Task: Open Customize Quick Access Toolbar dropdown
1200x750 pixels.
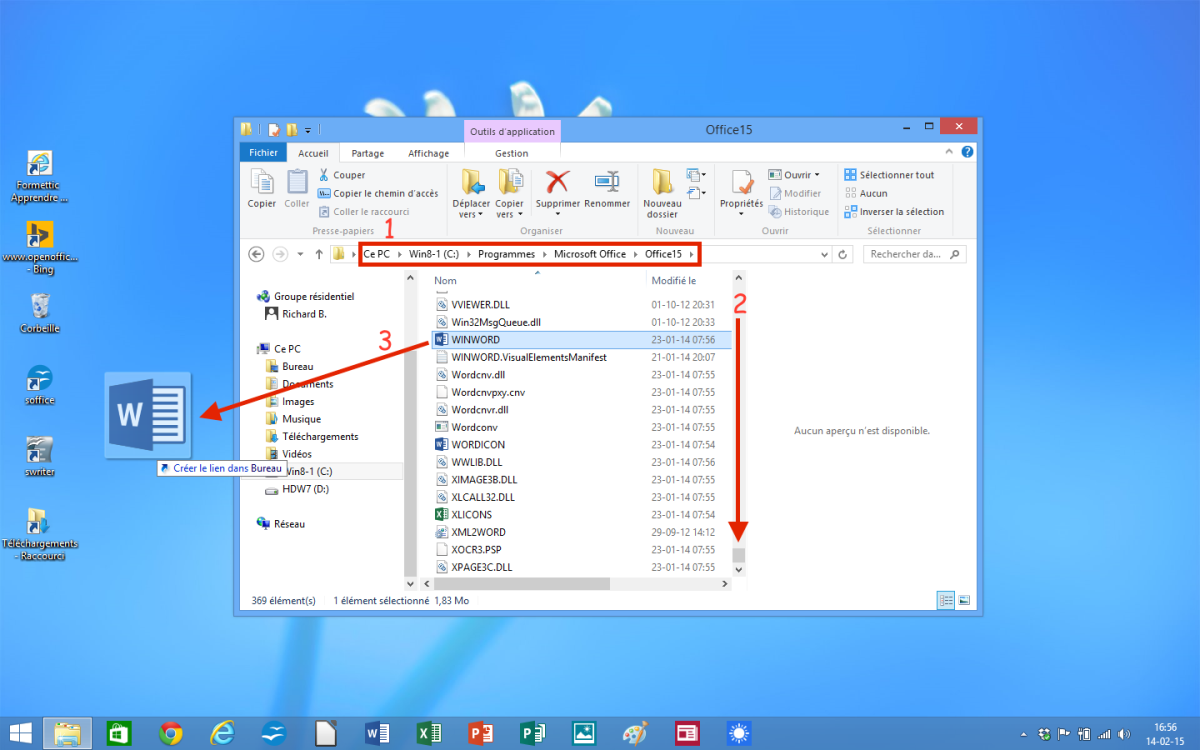Action: pos(308,130)
